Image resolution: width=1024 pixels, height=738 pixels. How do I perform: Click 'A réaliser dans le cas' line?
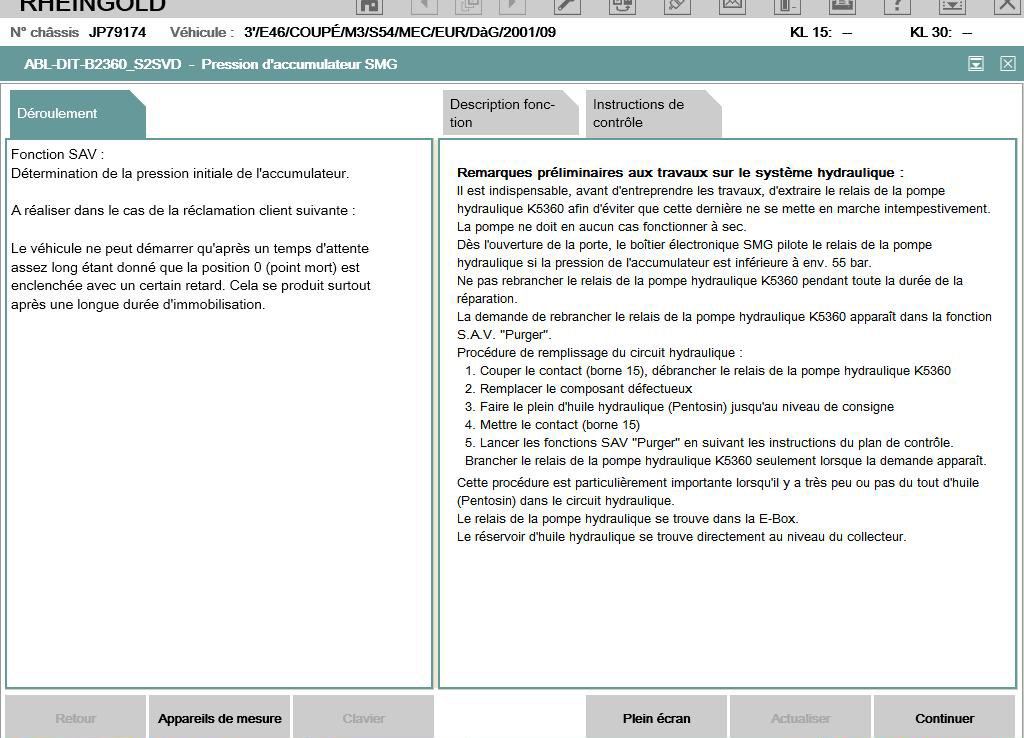(184, 210)
